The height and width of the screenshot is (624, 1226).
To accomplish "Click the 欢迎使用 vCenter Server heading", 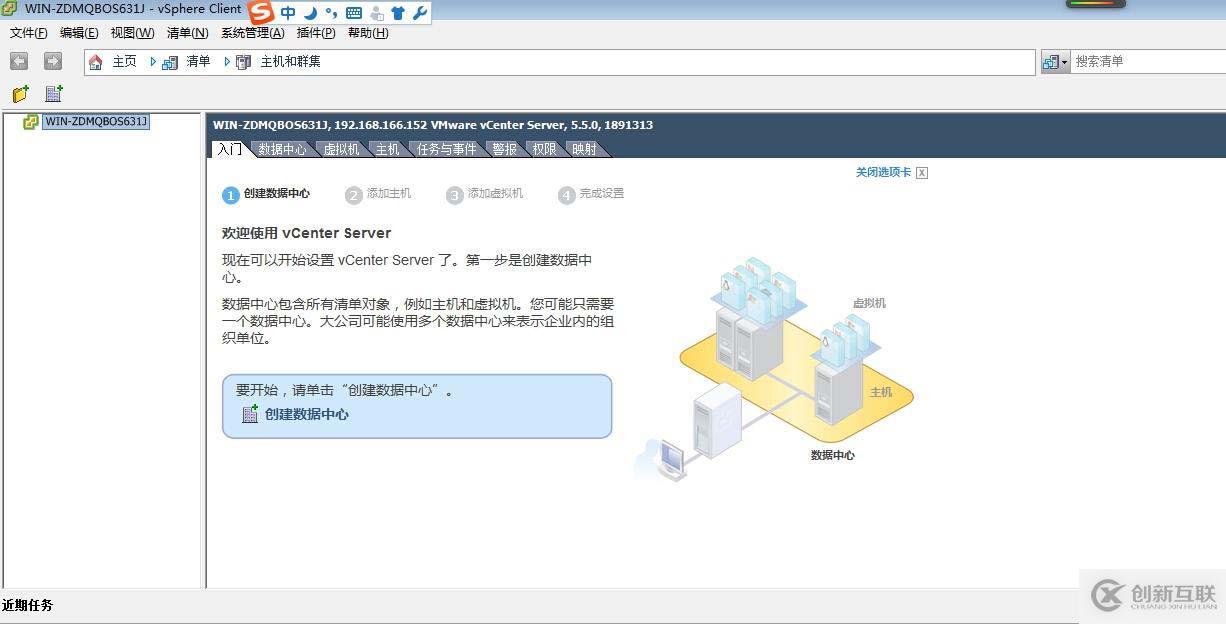I will click(306, 233).
